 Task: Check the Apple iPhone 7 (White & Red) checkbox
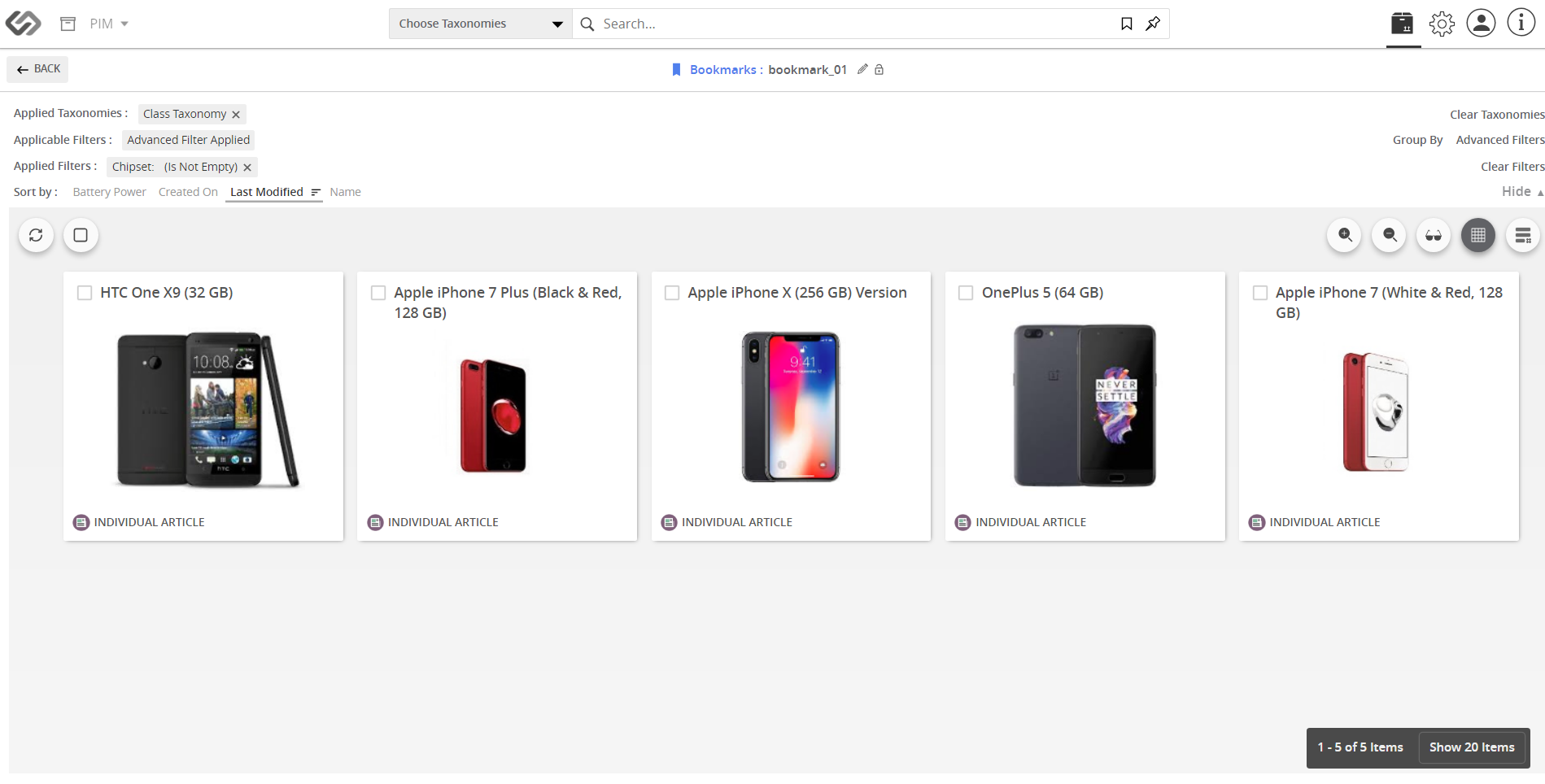[1260, 293]
